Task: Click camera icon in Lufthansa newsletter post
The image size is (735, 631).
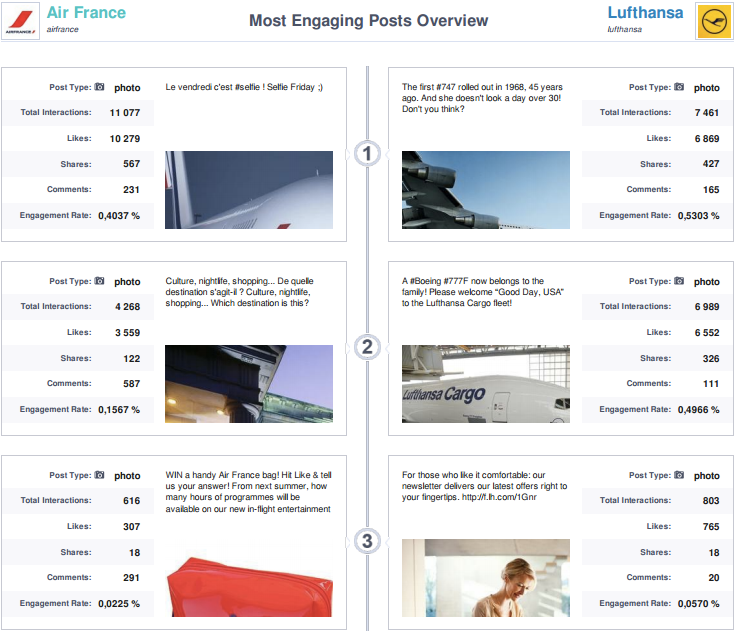Action: point(679,475)
